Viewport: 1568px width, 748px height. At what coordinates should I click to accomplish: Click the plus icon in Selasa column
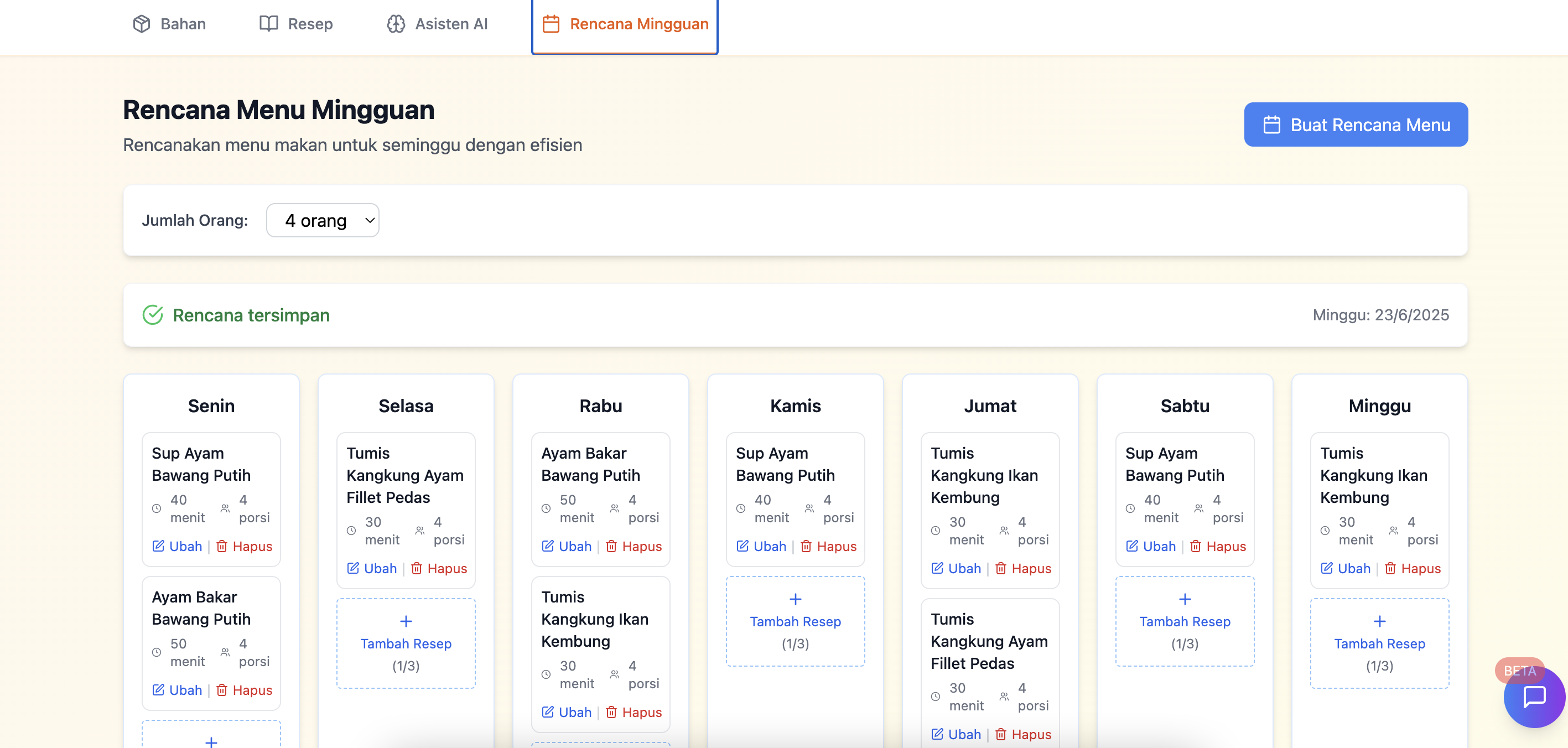pyautogui.click(x=406, y=621)
